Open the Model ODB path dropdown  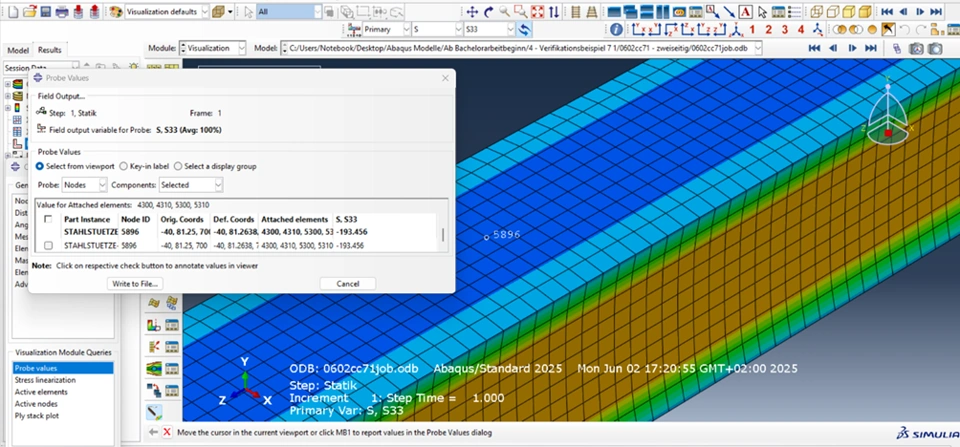[522, 48]
